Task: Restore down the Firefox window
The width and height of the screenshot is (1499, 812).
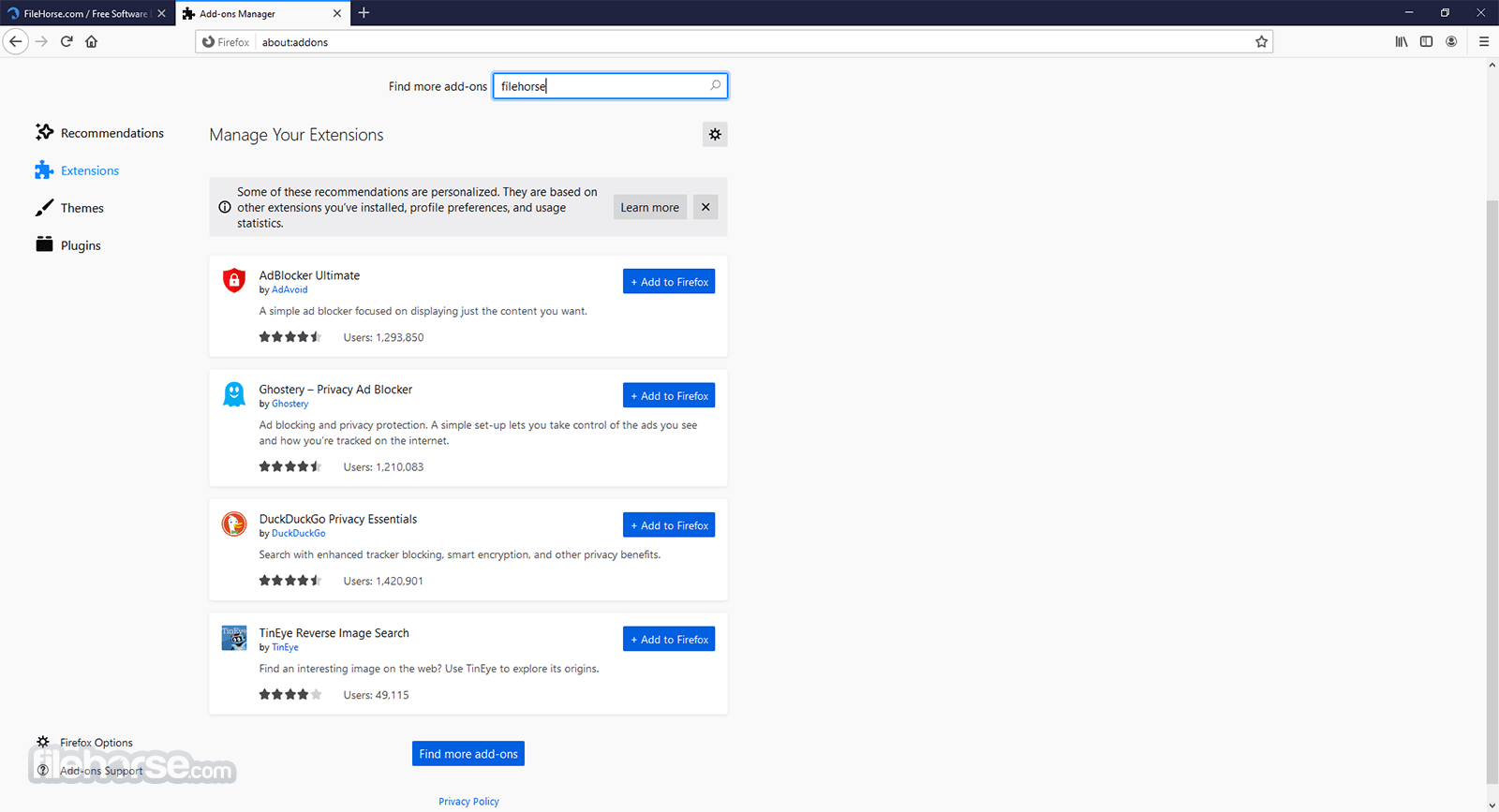Action: (1445, 12)
